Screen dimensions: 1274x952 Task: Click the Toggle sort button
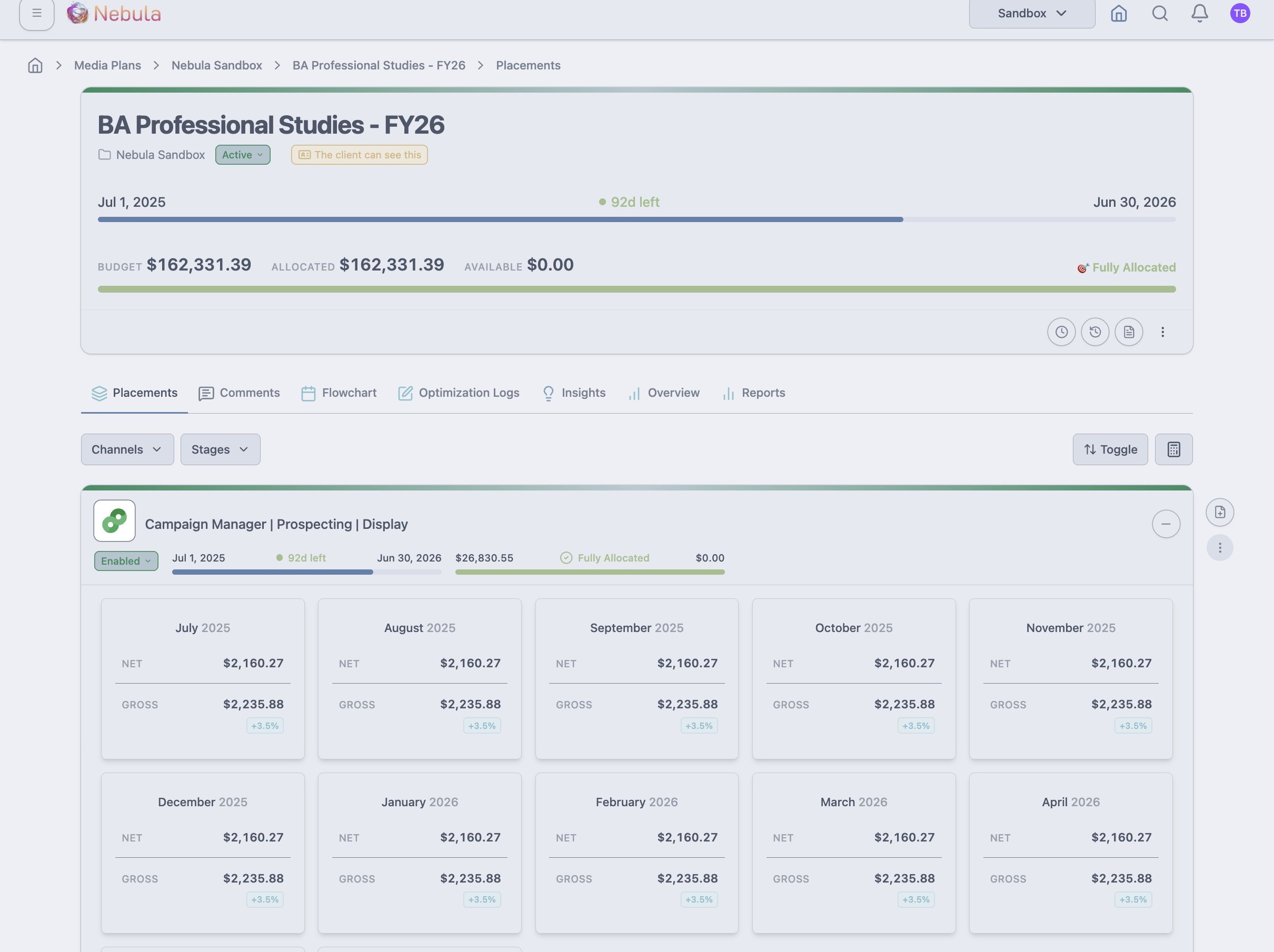[x=1110, y=449]
